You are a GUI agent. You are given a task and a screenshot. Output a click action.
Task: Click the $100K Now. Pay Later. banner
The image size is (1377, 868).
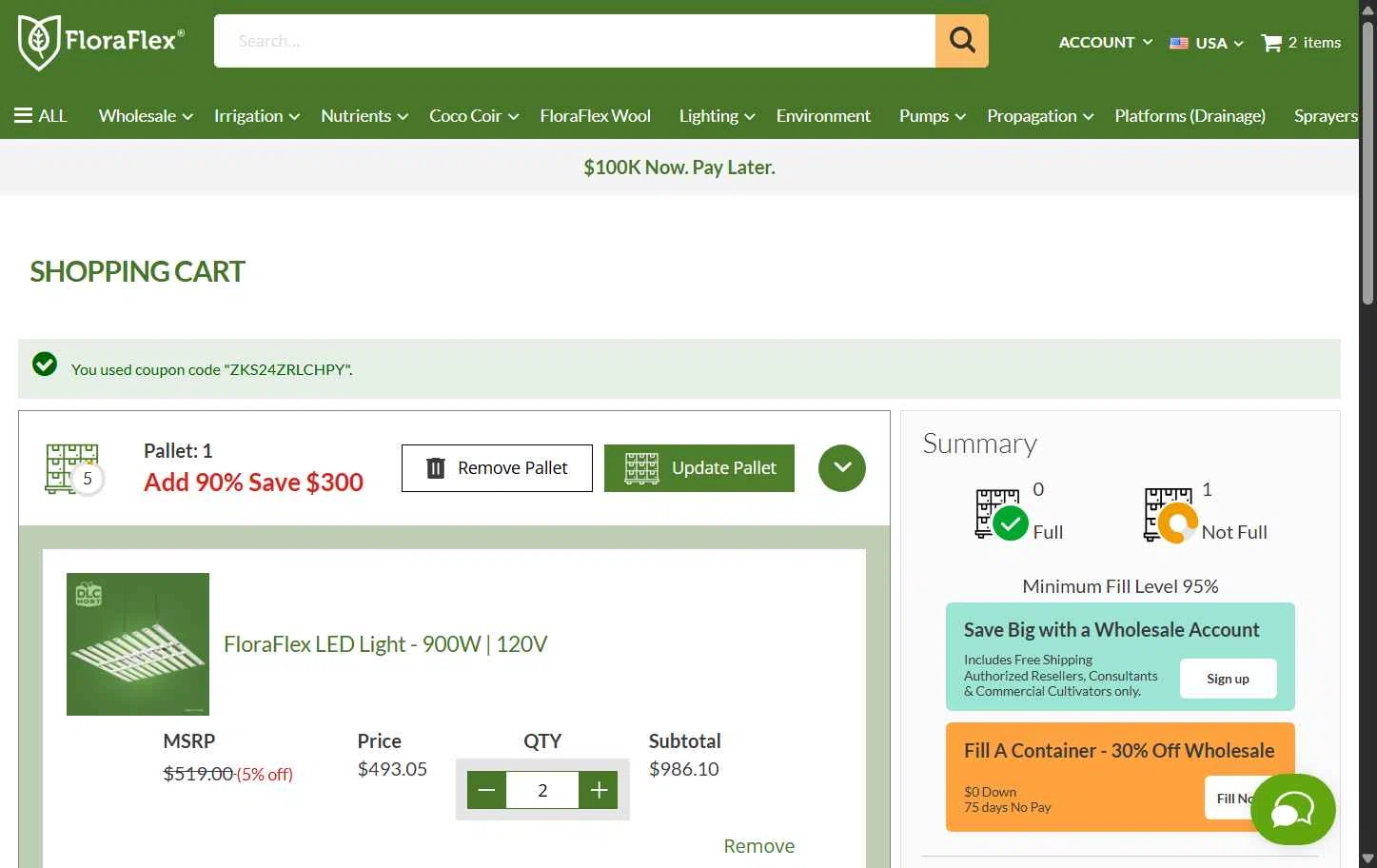click(679, 168)
